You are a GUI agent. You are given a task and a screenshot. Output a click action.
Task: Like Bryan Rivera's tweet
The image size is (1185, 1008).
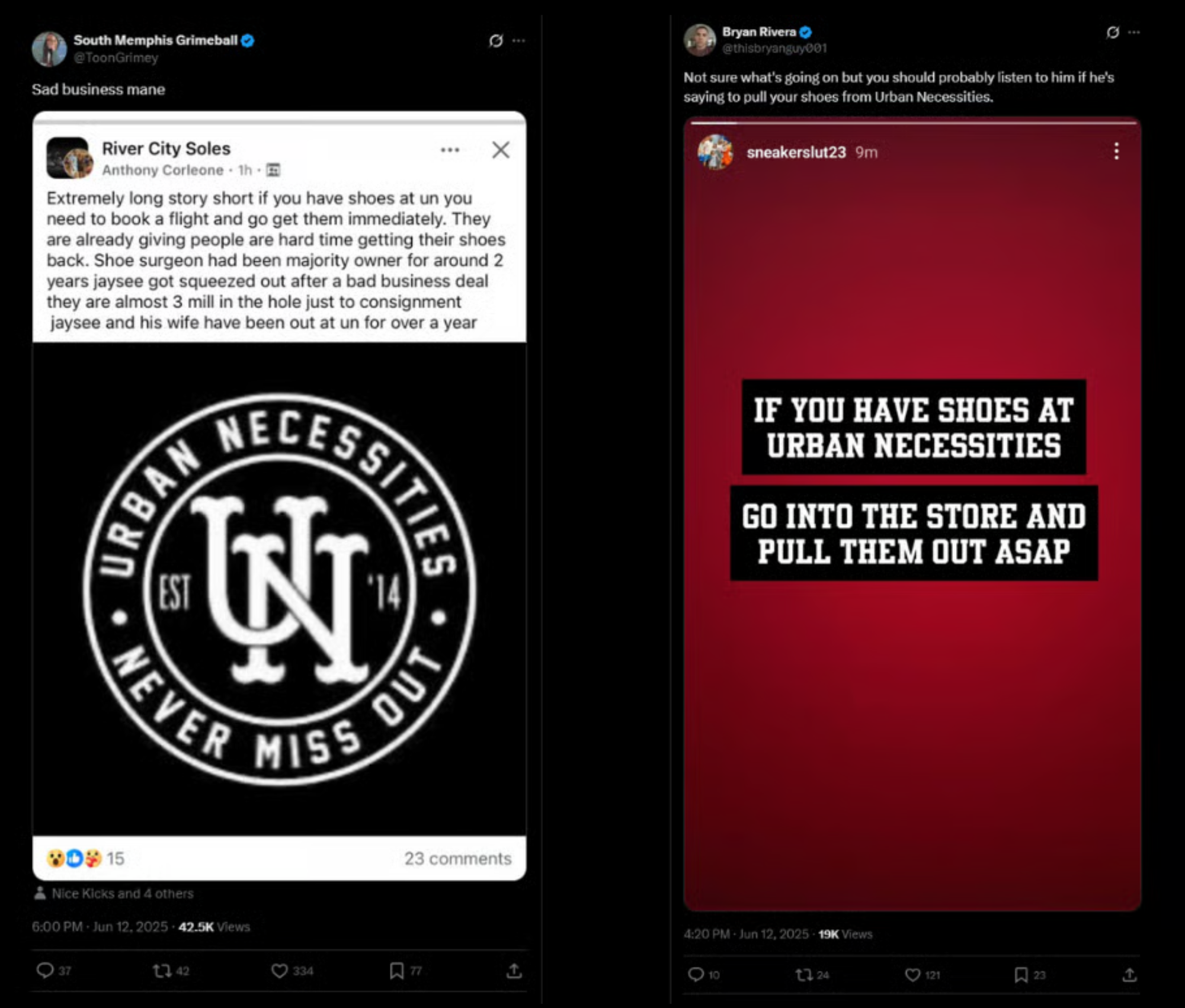coord(912,974)
